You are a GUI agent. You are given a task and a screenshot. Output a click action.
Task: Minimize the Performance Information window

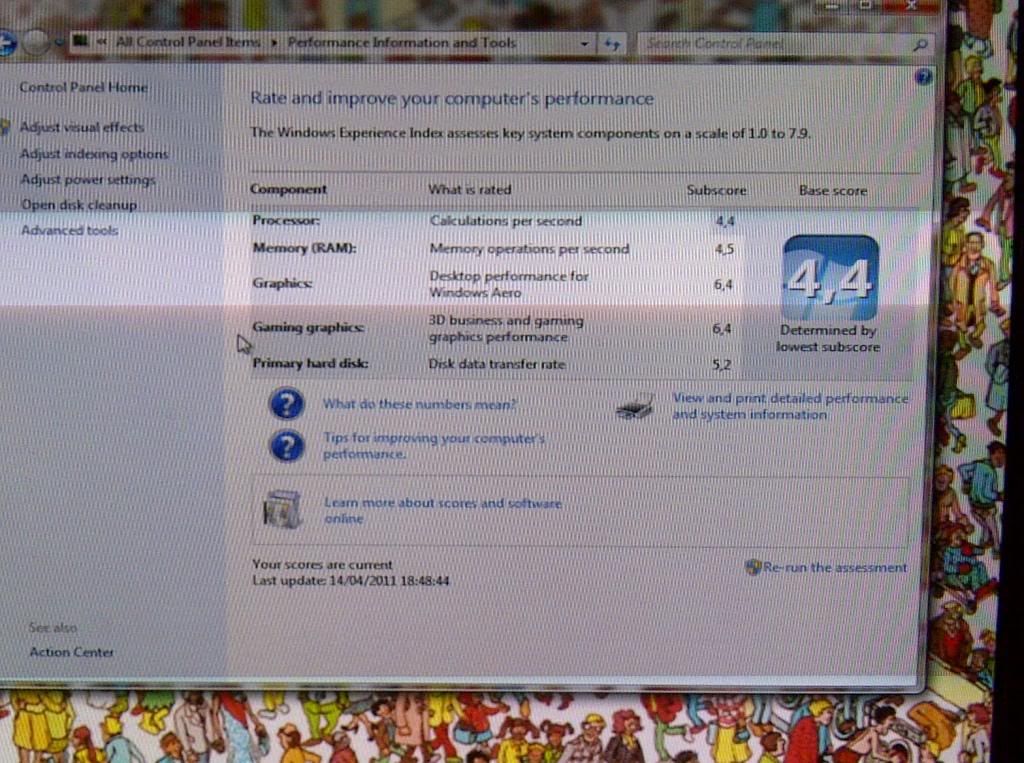pyautogui.click(x=831, y=5)
